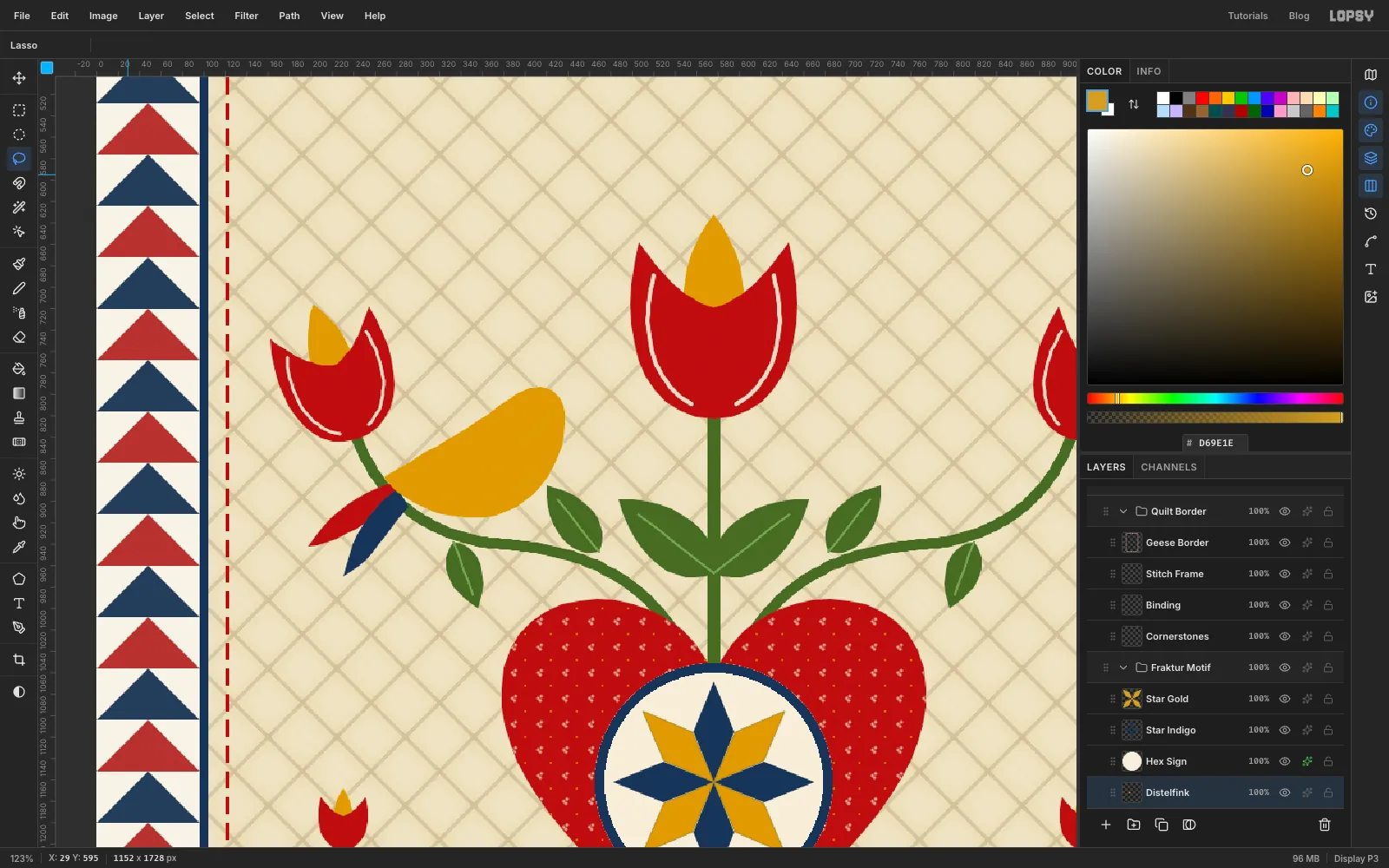Toggle visibility of Distelfink layer
Viewport: 1389px width, 868px height.
coord(1285,792)
